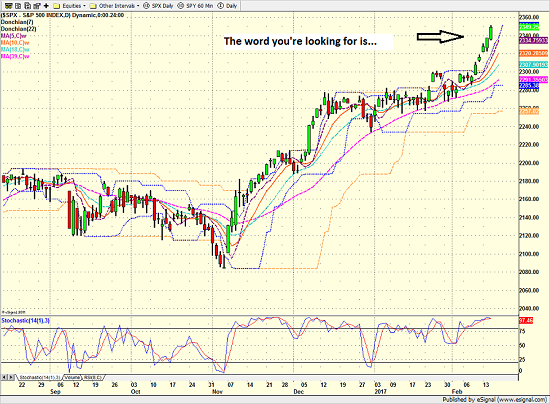
Task: Click the Stochastic(14(1),3) panel label
Action: tap(25, 321)
